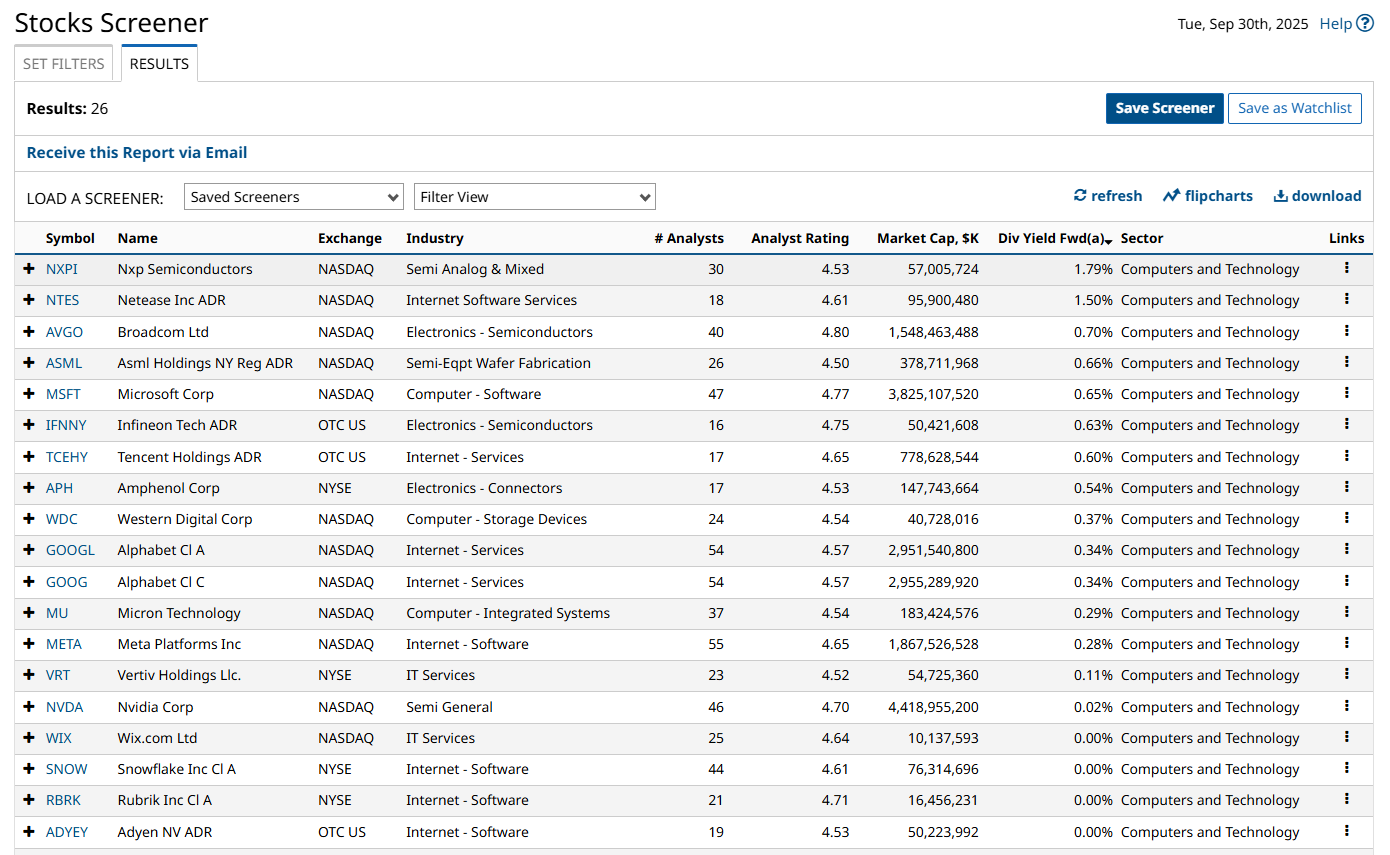This screenshot has width=1390, height=855.
Task: Open links menu for NXPI row
Action: [1346, 268]
